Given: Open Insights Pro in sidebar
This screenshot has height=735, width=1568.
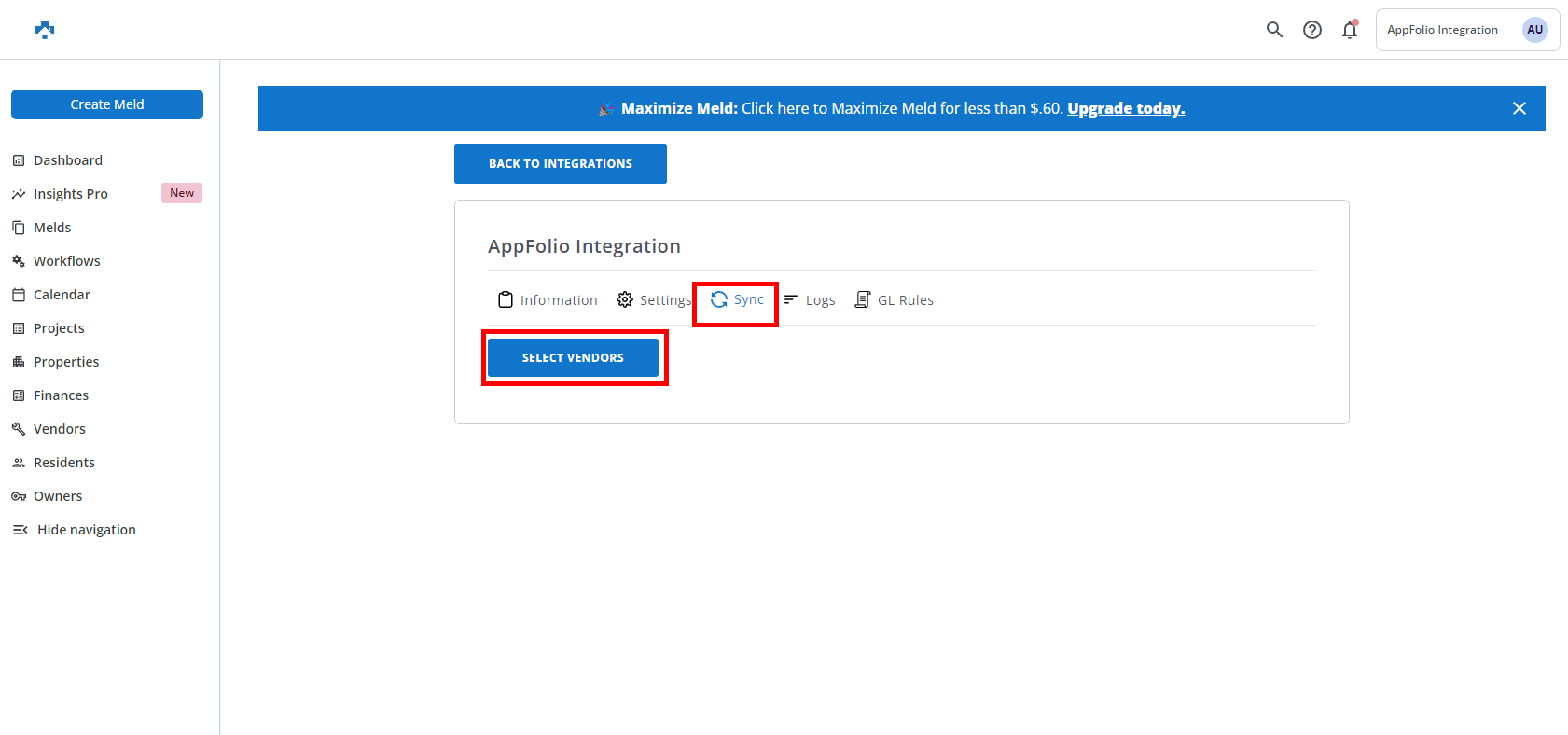Looking at the screenshot, I should (x=71, y=194).
